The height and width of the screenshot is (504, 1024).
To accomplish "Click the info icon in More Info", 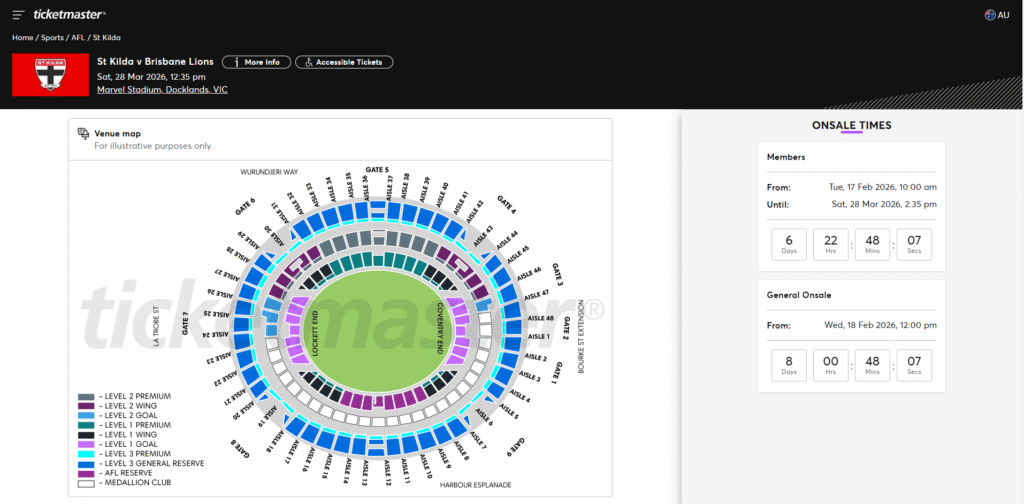I will coord(235,62).
